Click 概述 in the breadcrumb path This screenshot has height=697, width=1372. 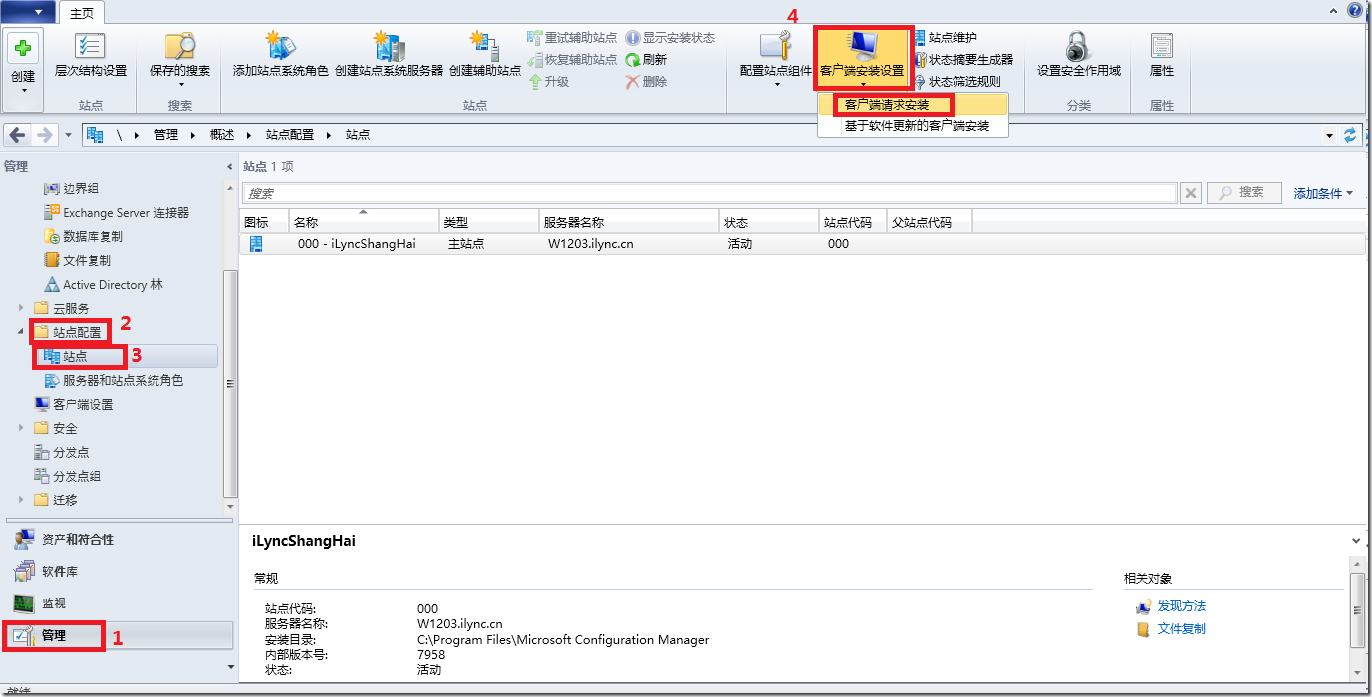click(222, 135)
